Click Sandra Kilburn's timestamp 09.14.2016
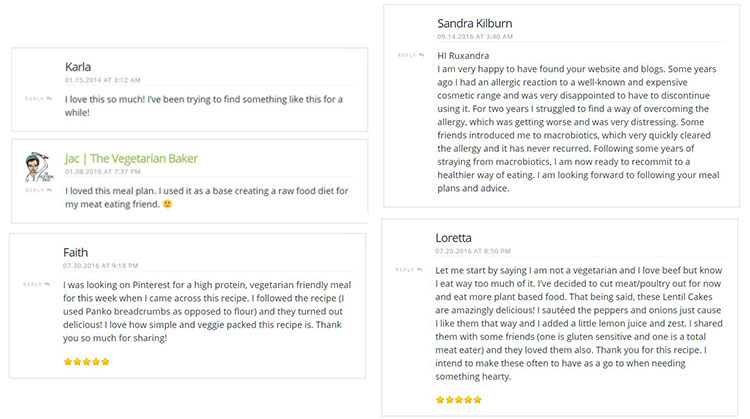 click(x=475, y=36)
